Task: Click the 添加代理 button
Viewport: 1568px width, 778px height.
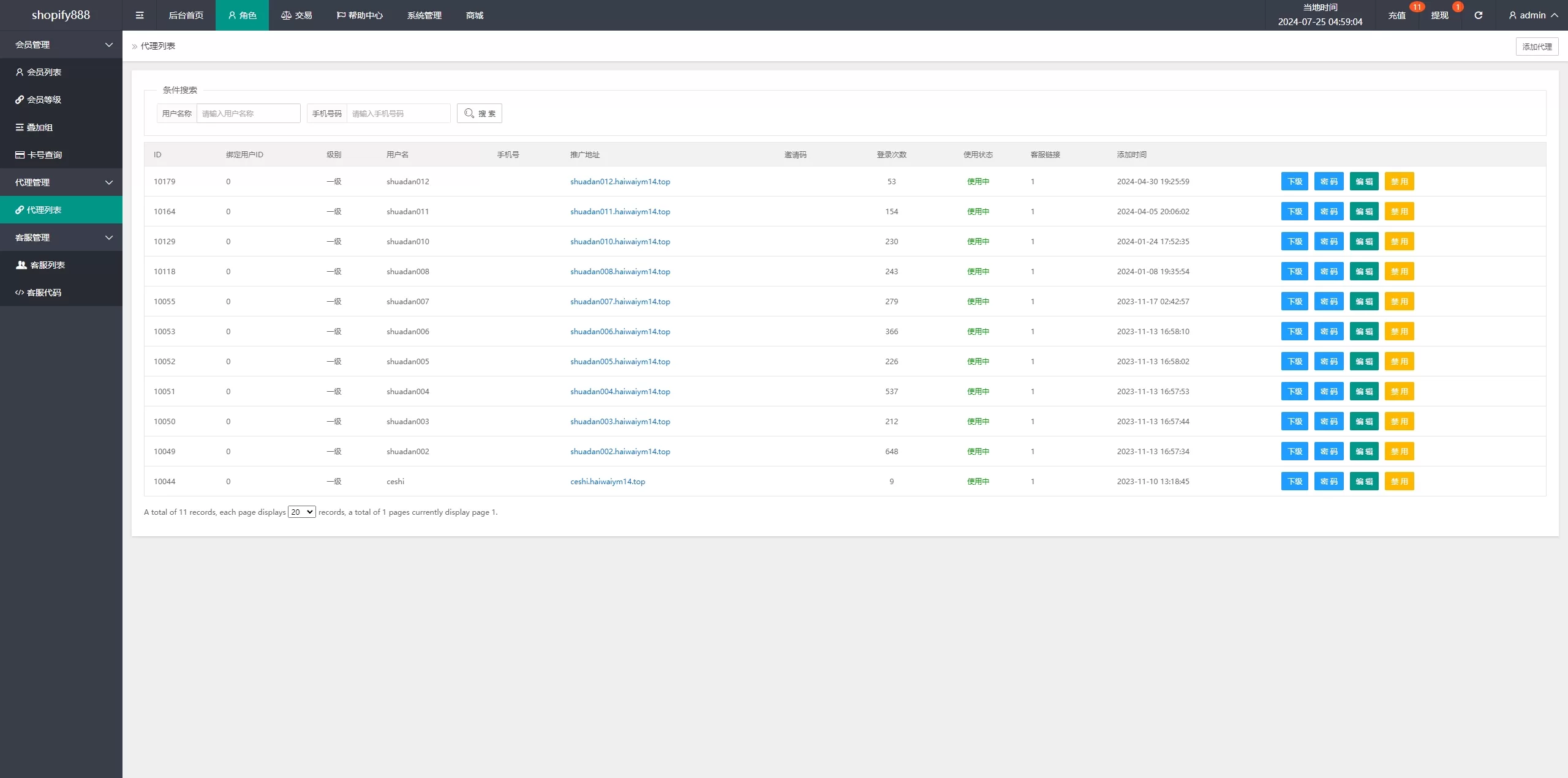Action: [1536, 47]
